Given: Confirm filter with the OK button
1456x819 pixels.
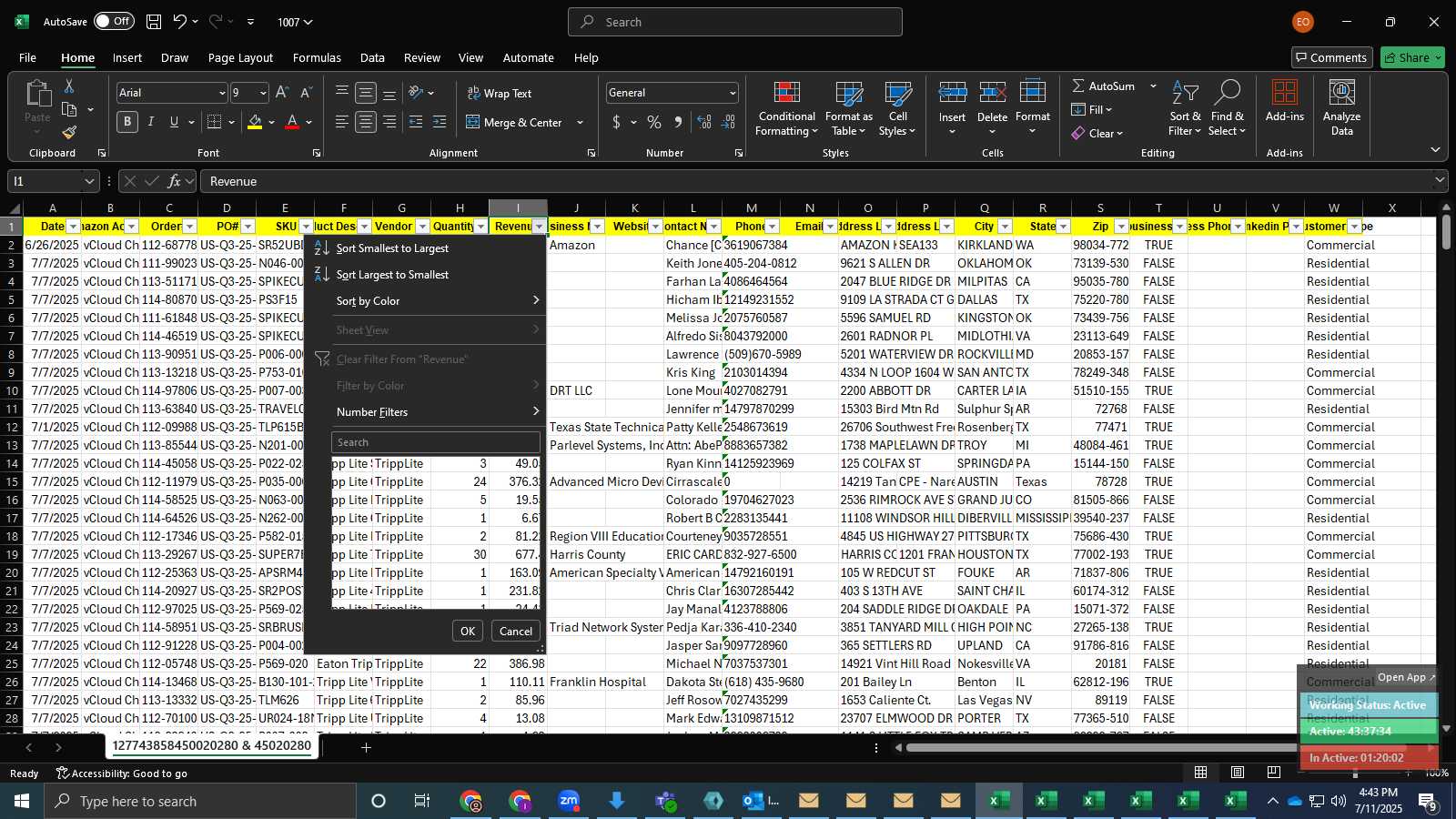Looking at the screenshot, I should 468,631.
